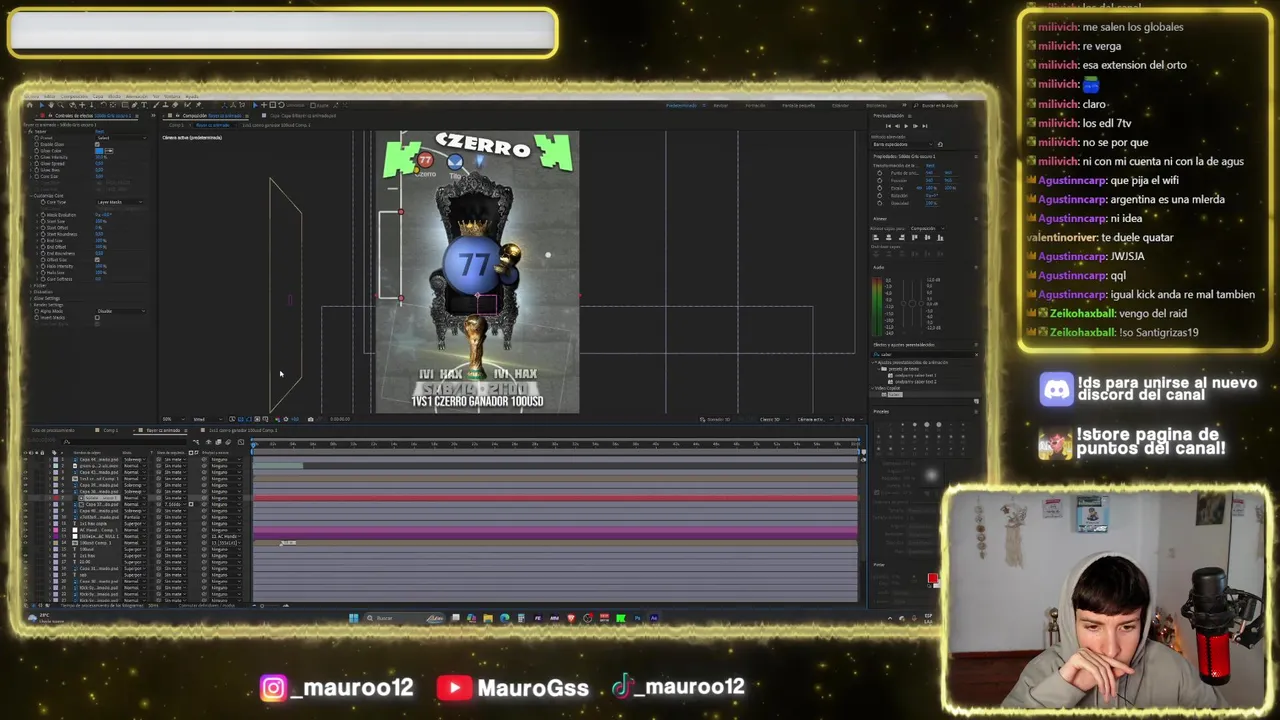1280x720 pixels.
Task: Toggle visibility eye of layer 10
Action: [x=25, y=517]
